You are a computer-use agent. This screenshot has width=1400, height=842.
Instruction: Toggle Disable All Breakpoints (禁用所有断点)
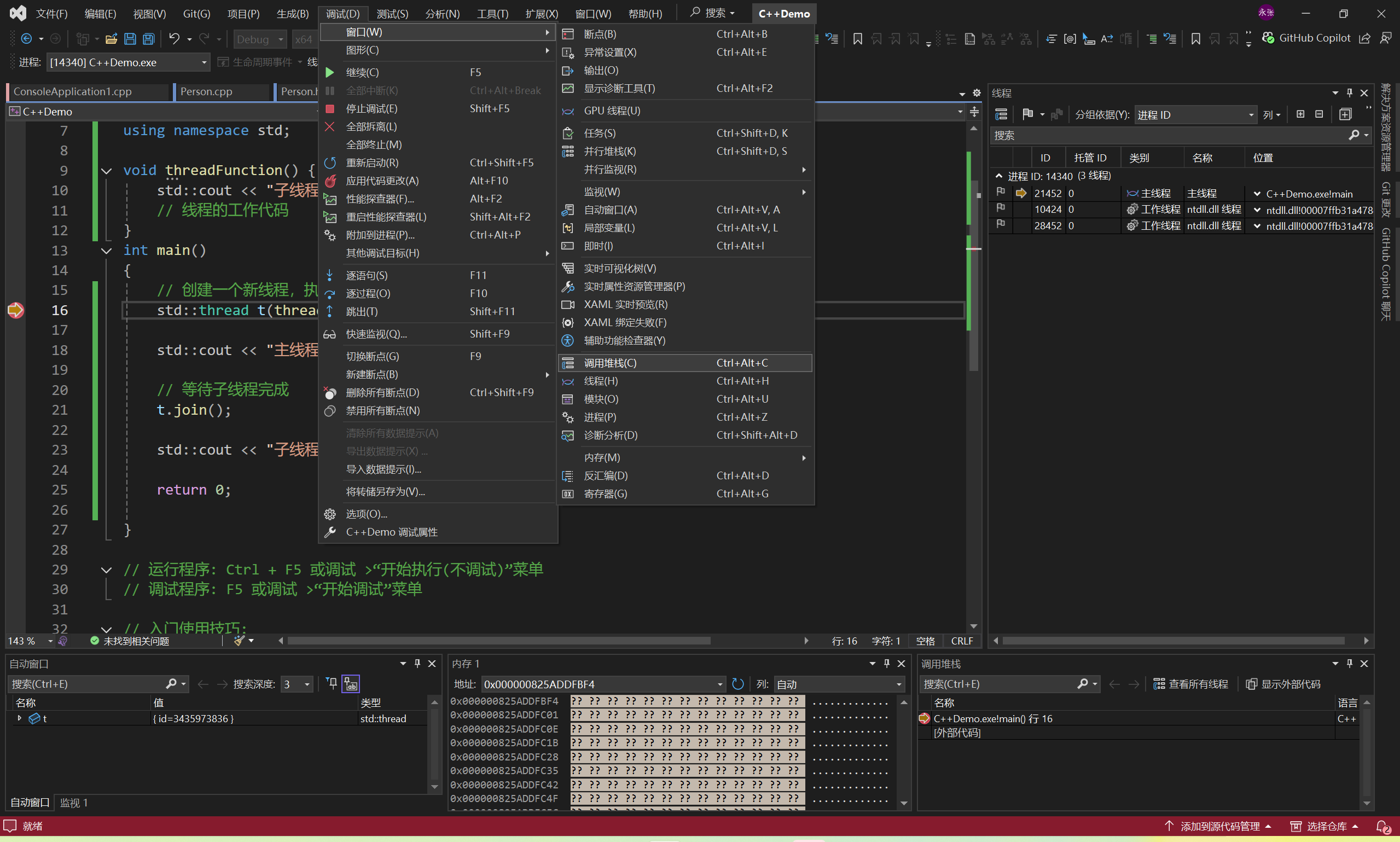tap(439, 411)
